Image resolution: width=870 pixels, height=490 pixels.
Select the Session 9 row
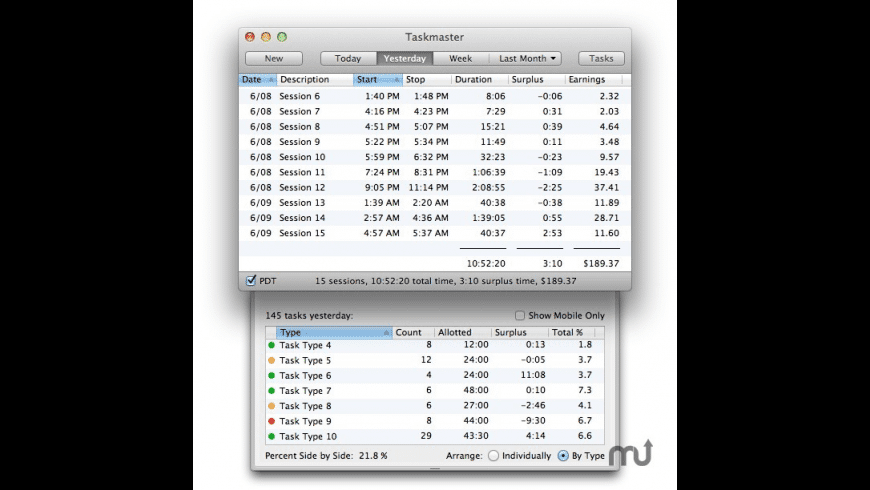(x=434, y=142)
